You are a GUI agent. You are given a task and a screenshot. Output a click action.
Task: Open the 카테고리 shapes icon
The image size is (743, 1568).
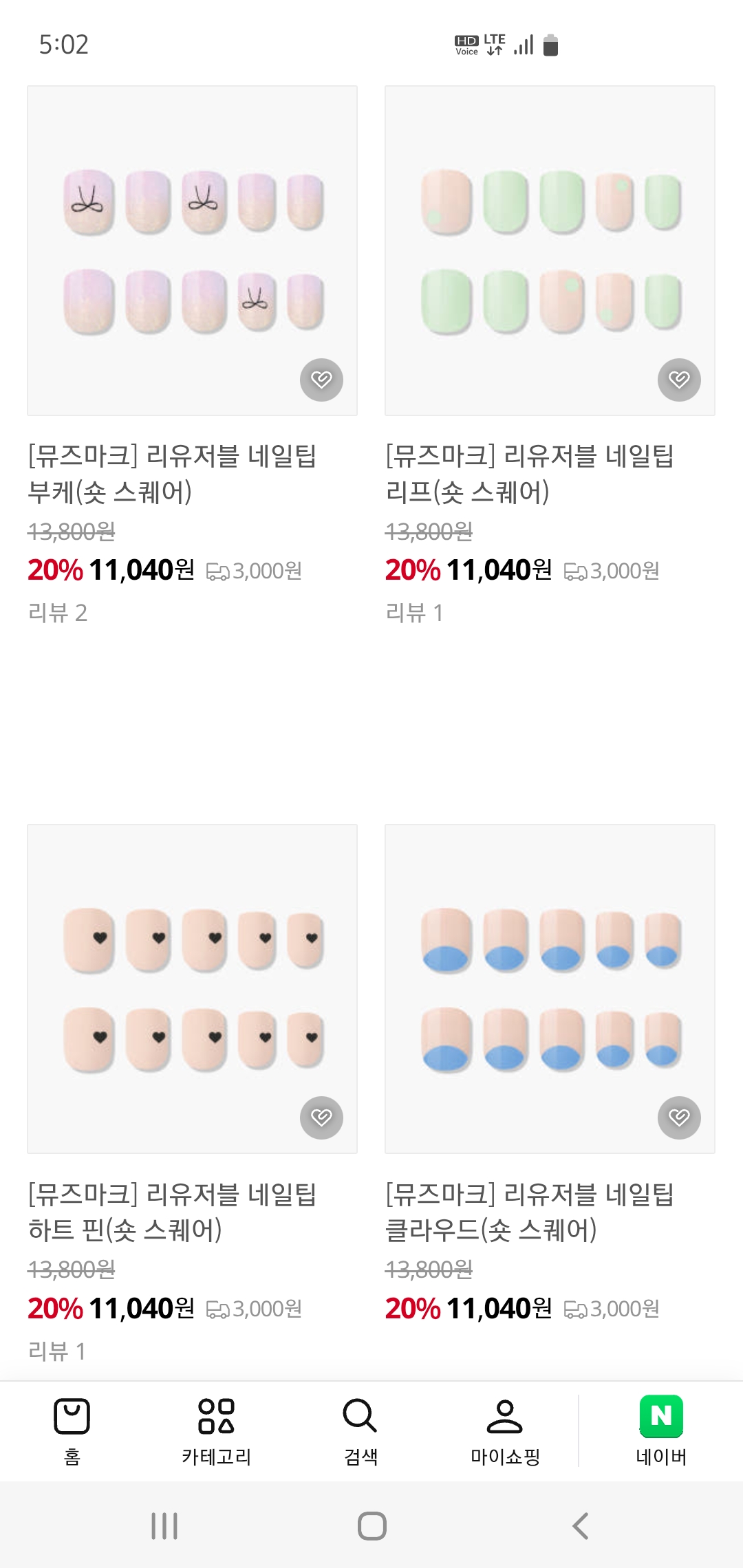pyautogui.click(x=216, y=1417)
